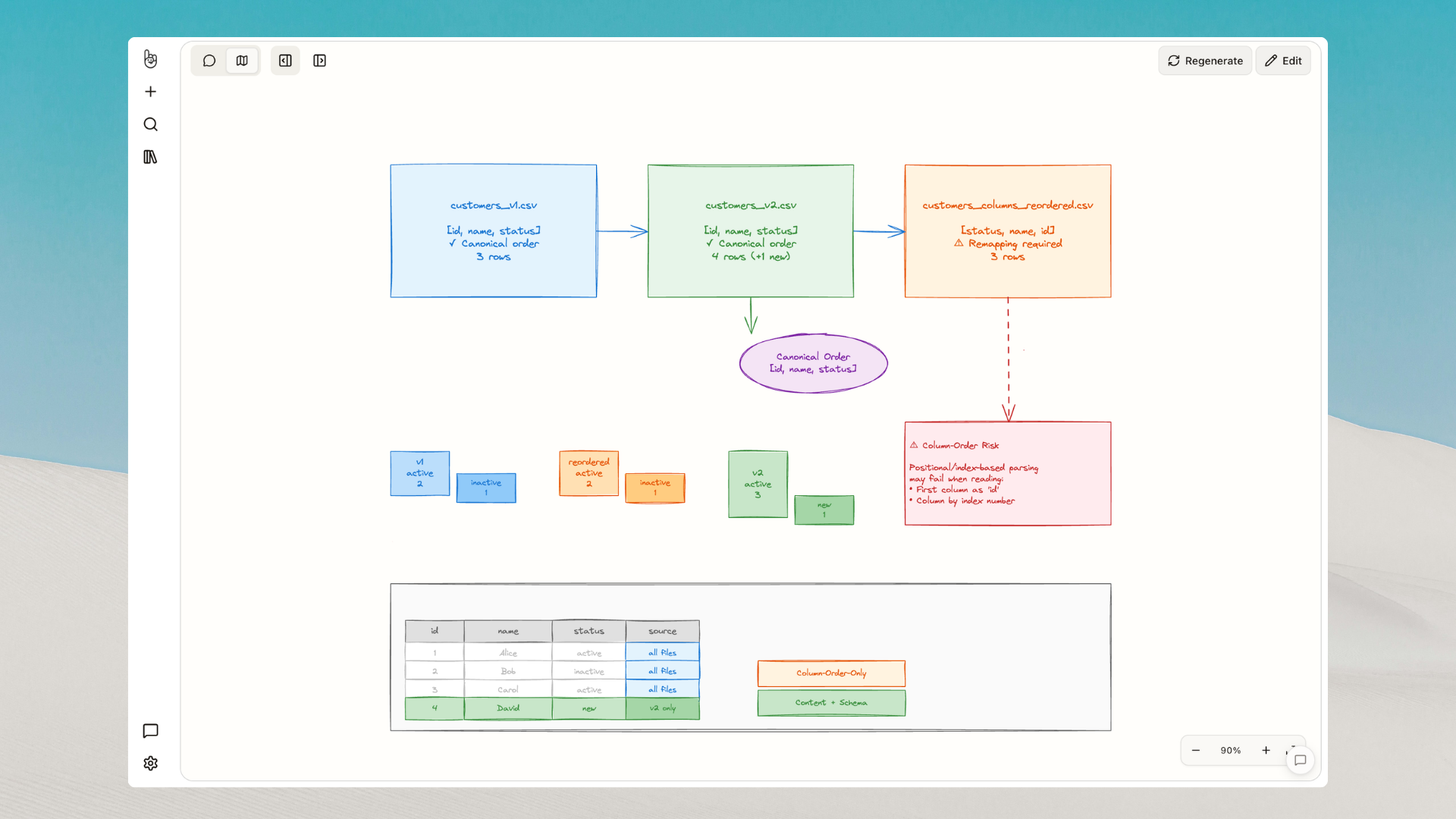The width and height of the screenshot is (1456, 819).
Task: Click the Edit button
Action: click(1283, 61)
